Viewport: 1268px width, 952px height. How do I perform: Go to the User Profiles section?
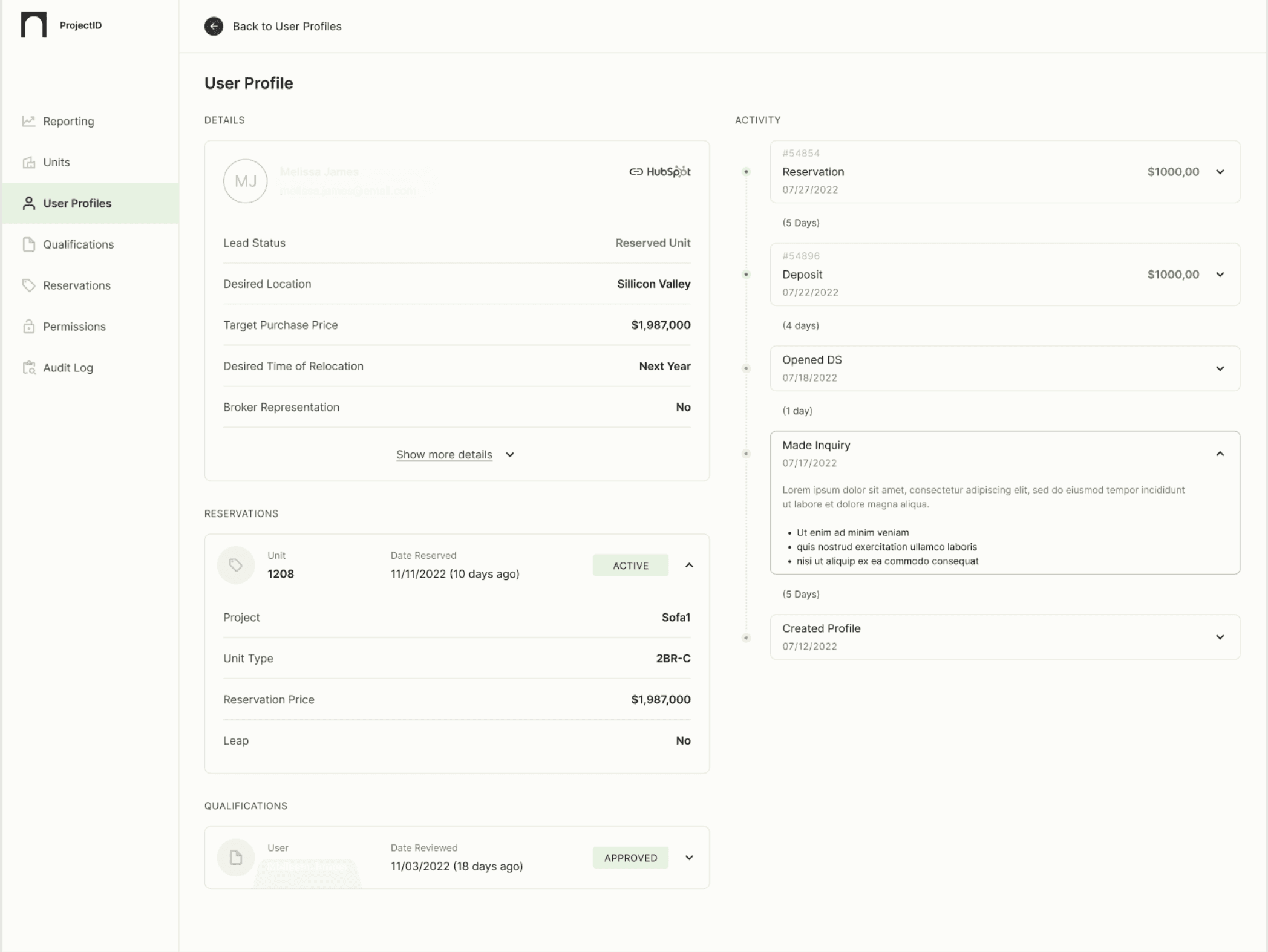pyautogui.click(x=77, y=203)
